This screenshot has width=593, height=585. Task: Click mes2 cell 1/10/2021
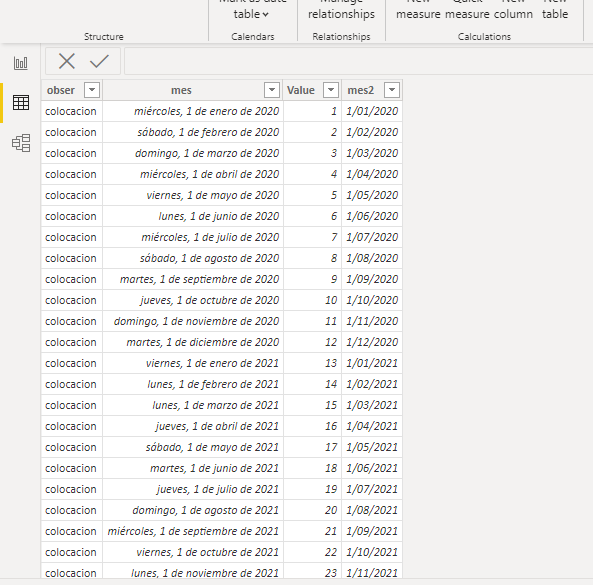pyautogui.click(x=372, y=552)
